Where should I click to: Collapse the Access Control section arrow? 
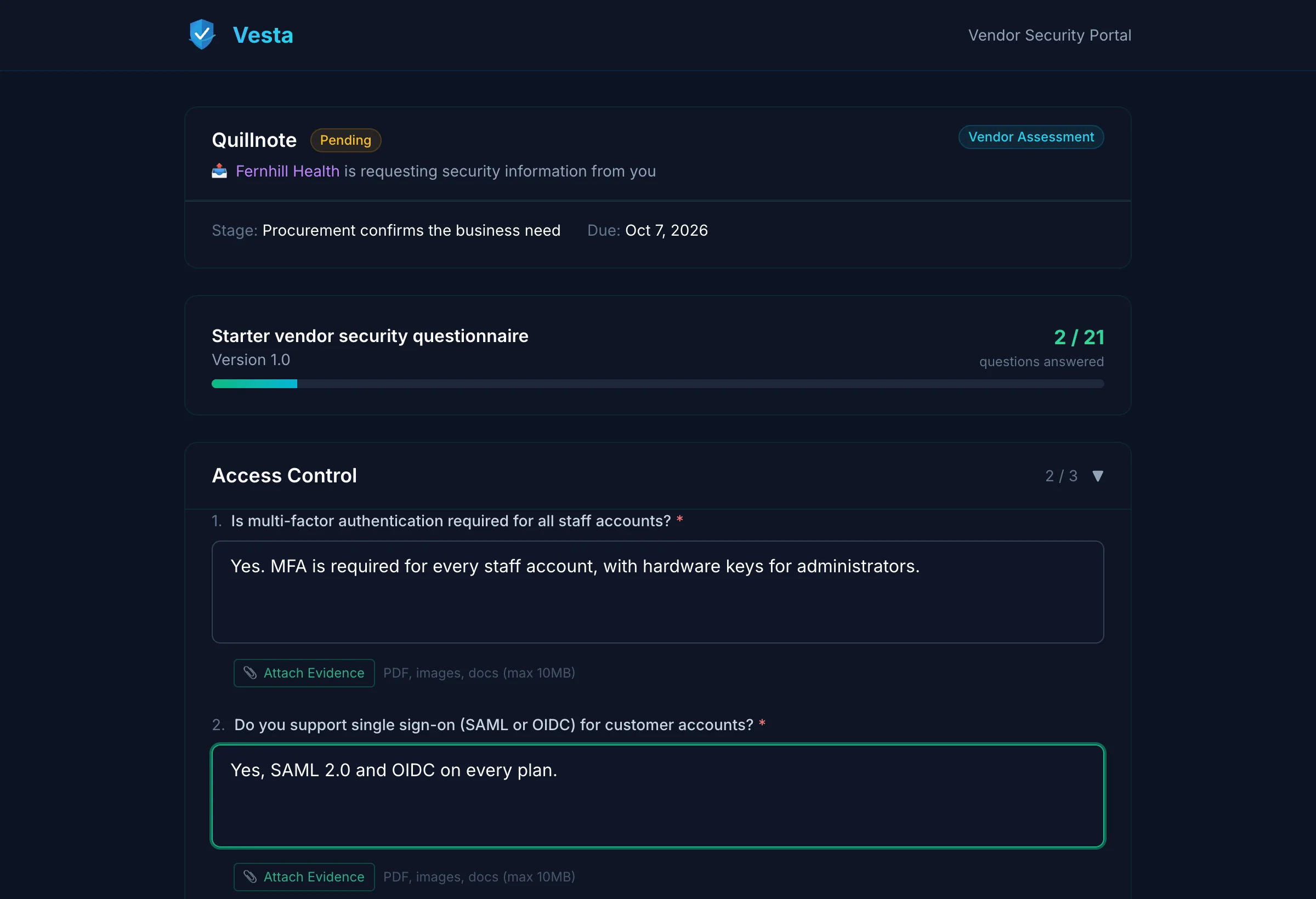[x=1097, y=476]
